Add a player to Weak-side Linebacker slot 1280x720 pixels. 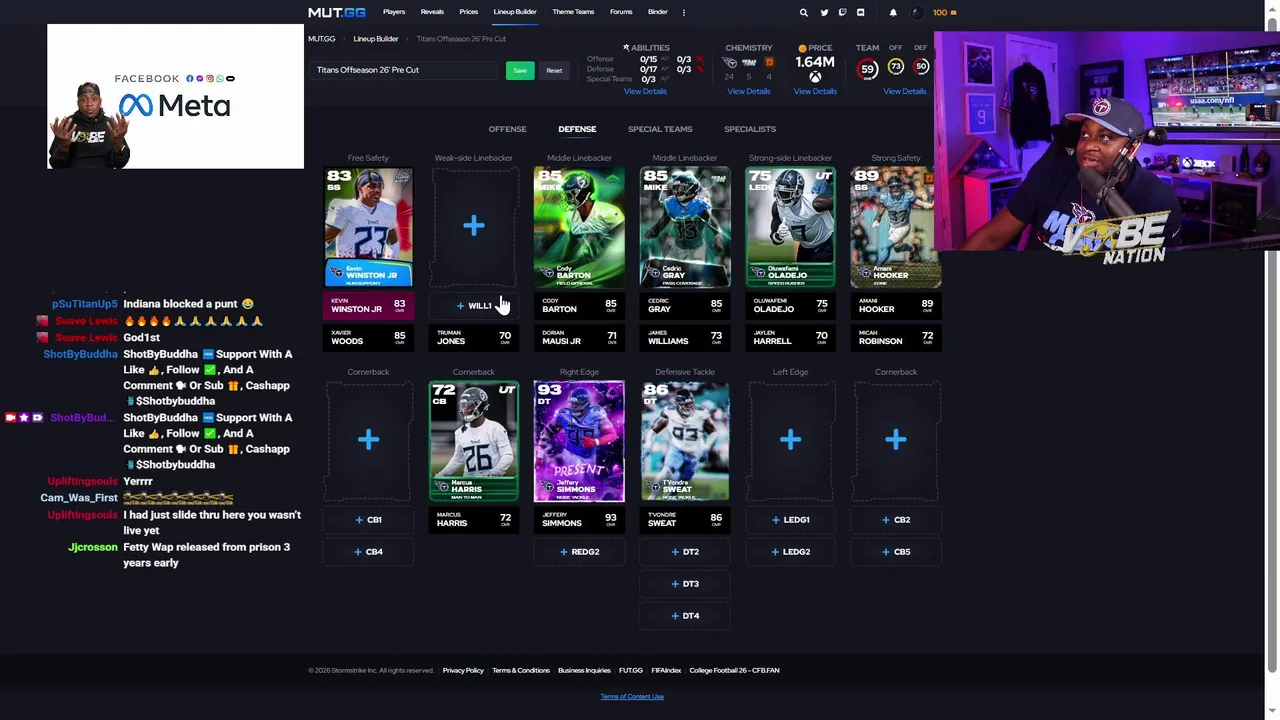(474, 226)
